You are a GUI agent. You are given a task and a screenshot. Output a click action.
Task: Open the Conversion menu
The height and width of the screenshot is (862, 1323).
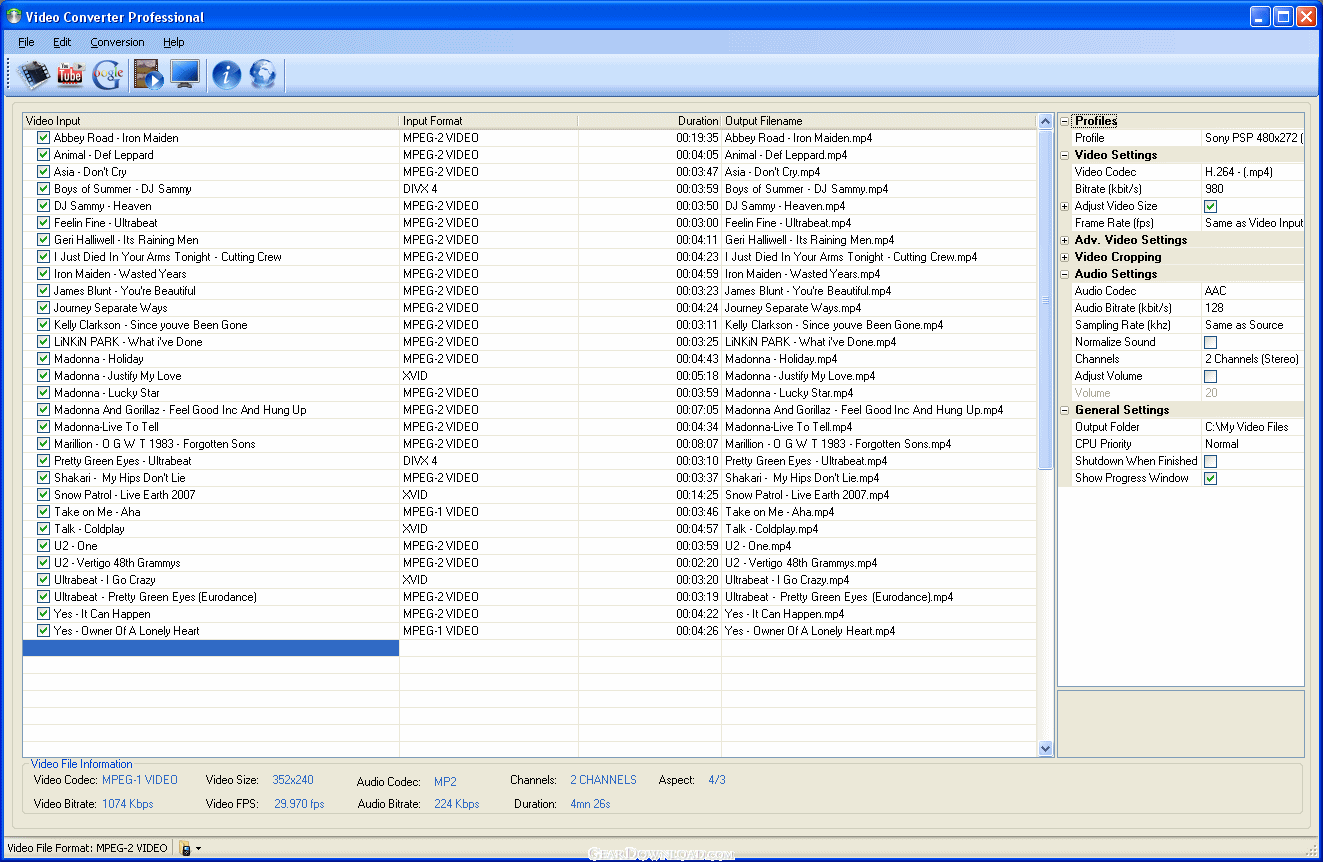point(117,42)
